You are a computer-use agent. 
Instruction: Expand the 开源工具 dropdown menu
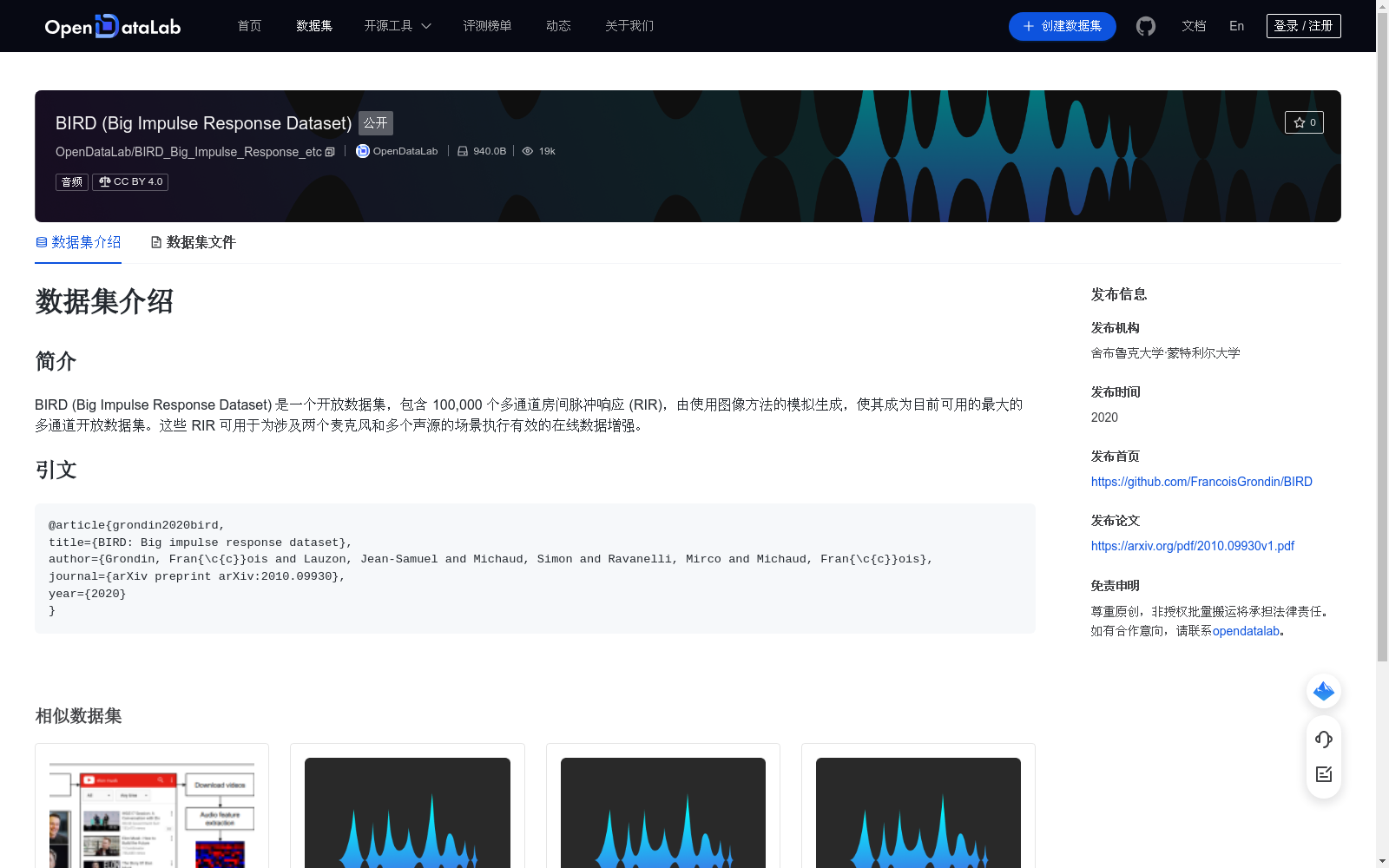(398, 26)
